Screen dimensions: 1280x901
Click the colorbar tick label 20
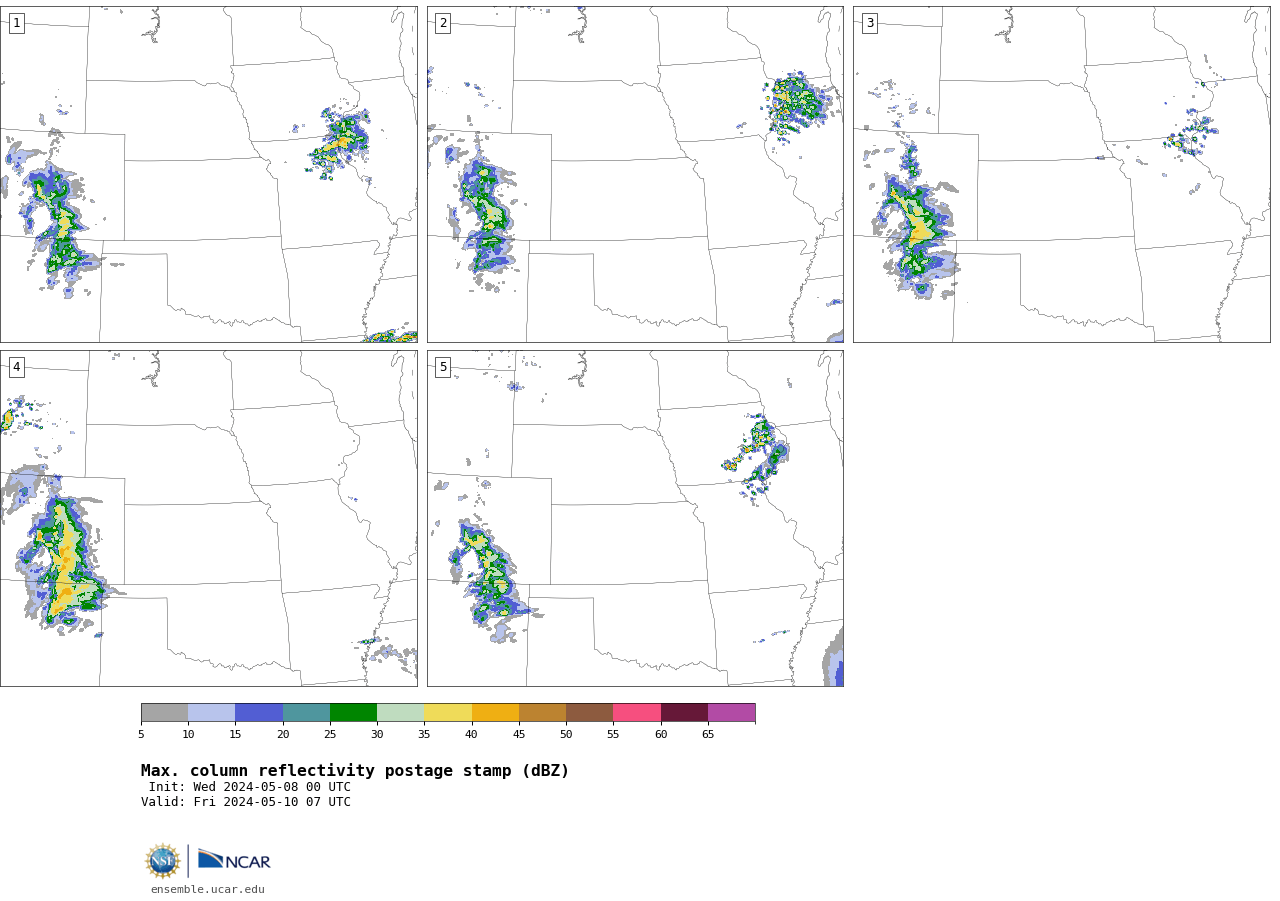point(283,735)
